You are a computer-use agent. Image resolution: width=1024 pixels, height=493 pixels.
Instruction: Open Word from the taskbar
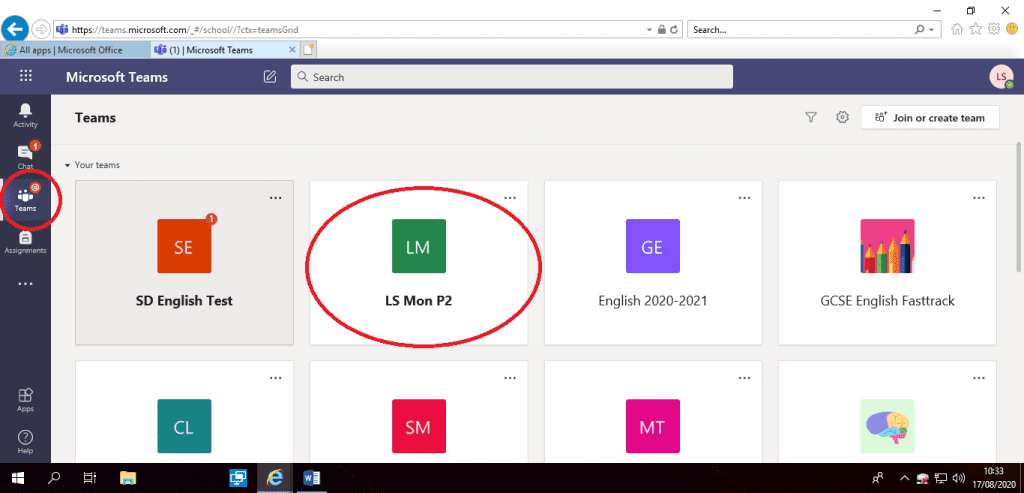[x=311, y=478]
